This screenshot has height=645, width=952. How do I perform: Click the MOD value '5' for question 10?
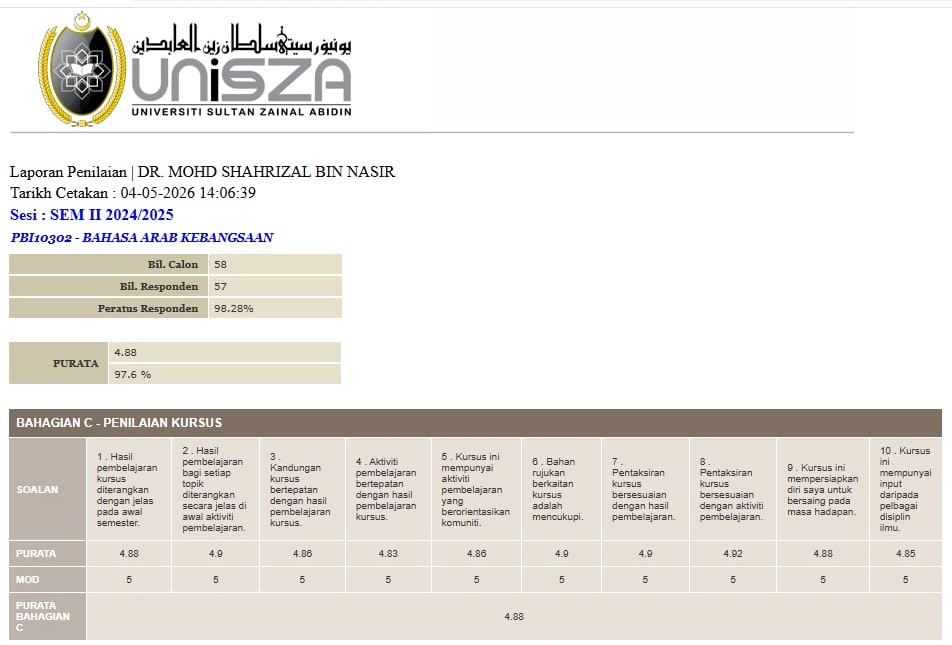[905, 580]
